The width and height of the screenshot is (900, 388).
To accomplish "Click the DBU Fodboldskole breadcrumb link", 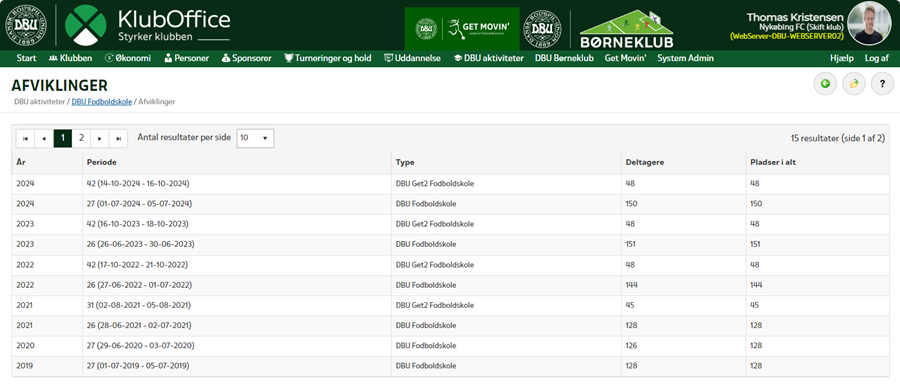I will (x=102, y=102).
